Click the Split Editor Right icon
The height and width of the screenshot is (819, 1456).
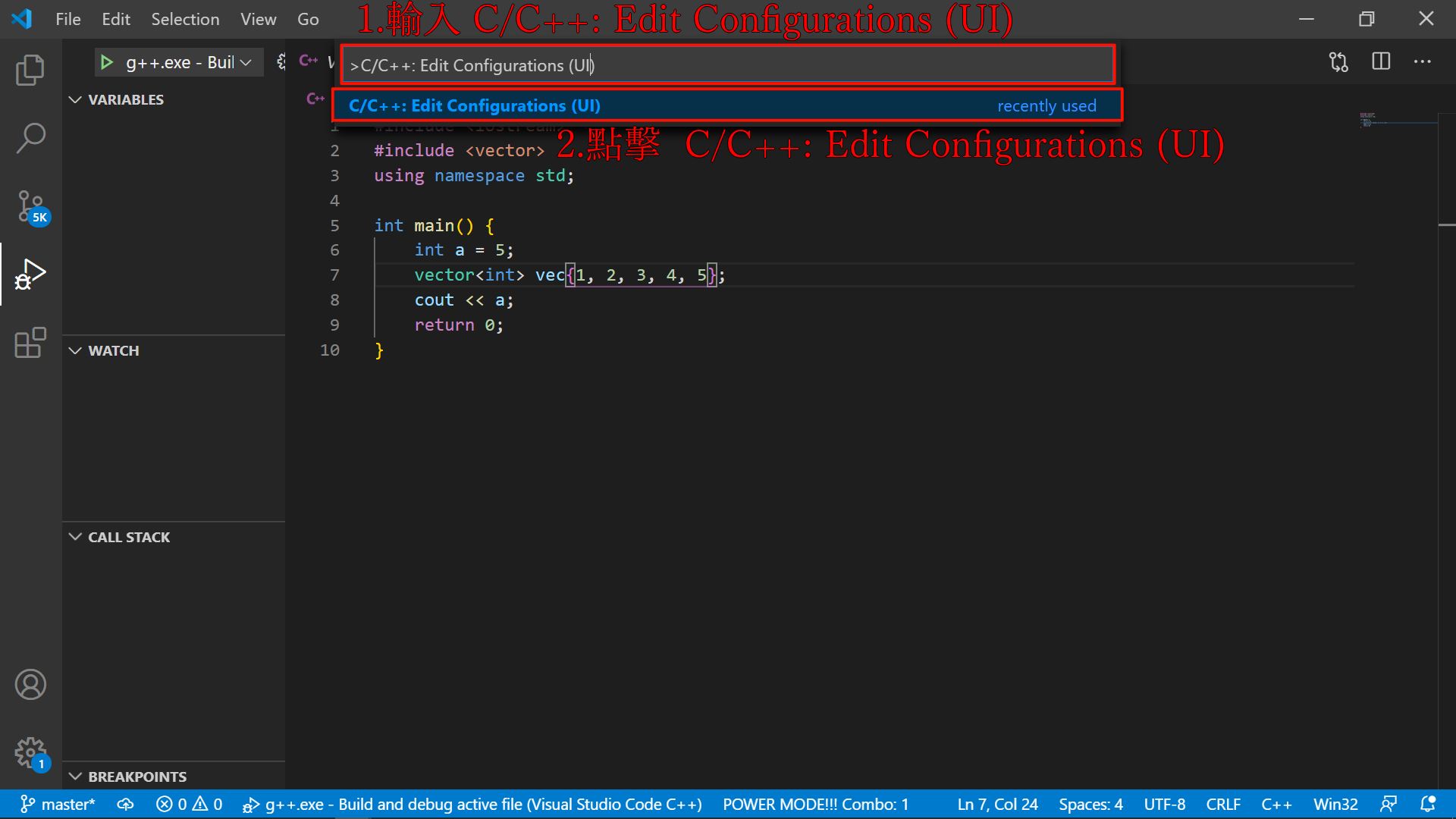point(1381,61)
